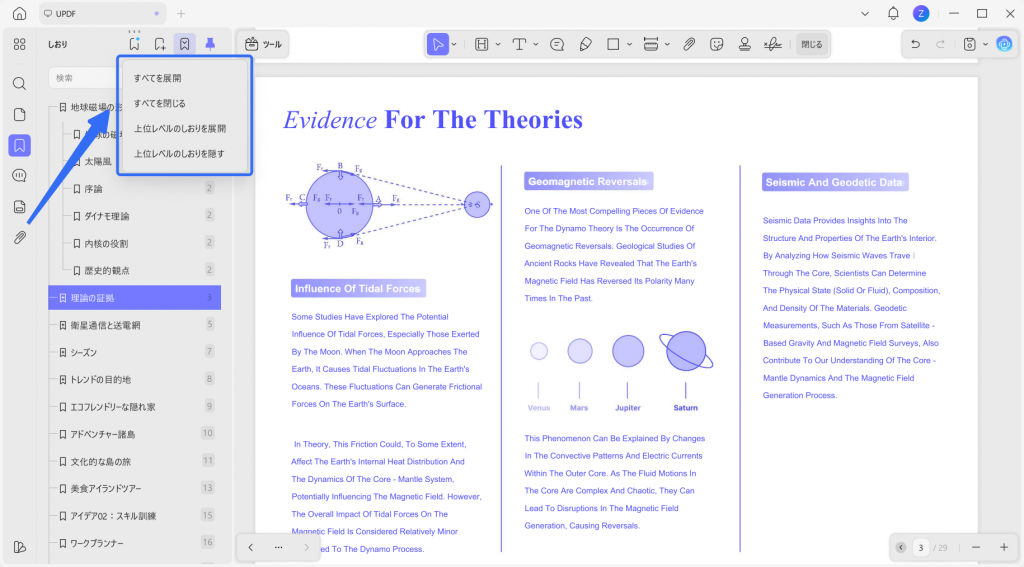Switch to the UPDF tab
This screenshot has width=1024, height=567.
click(x=101, y=13)
